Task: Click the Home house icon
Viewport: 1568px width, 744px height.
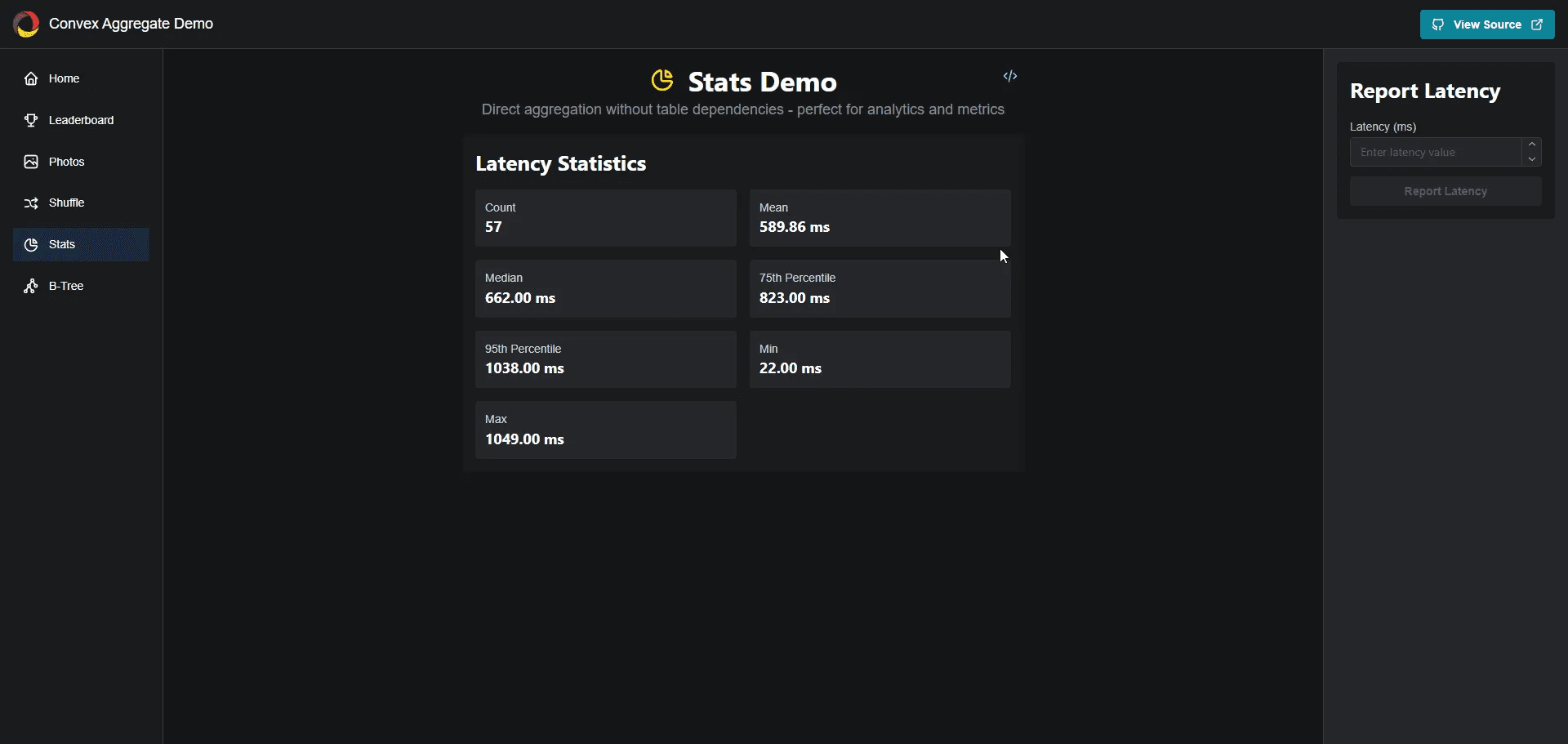Action: pos(31,78)
